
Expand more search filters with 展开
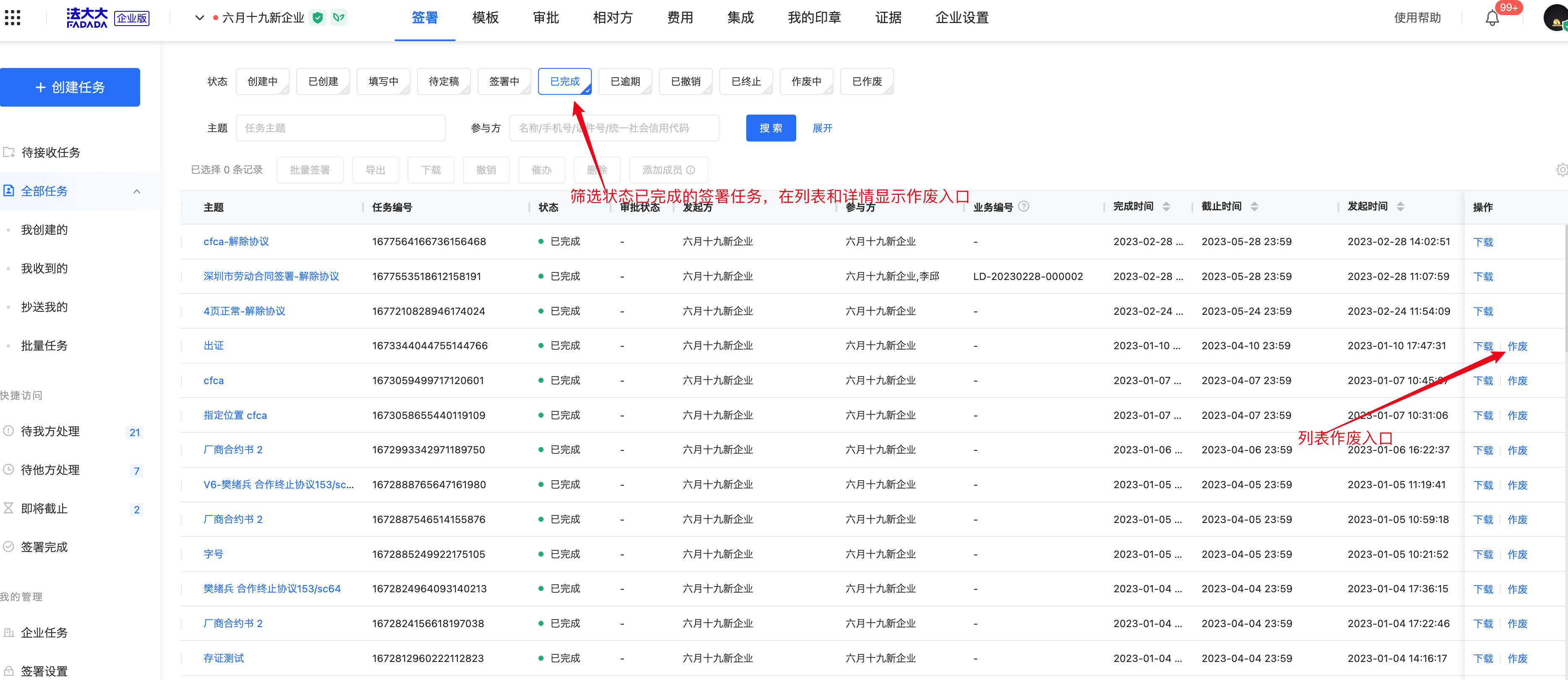click(x=822, y=128)
